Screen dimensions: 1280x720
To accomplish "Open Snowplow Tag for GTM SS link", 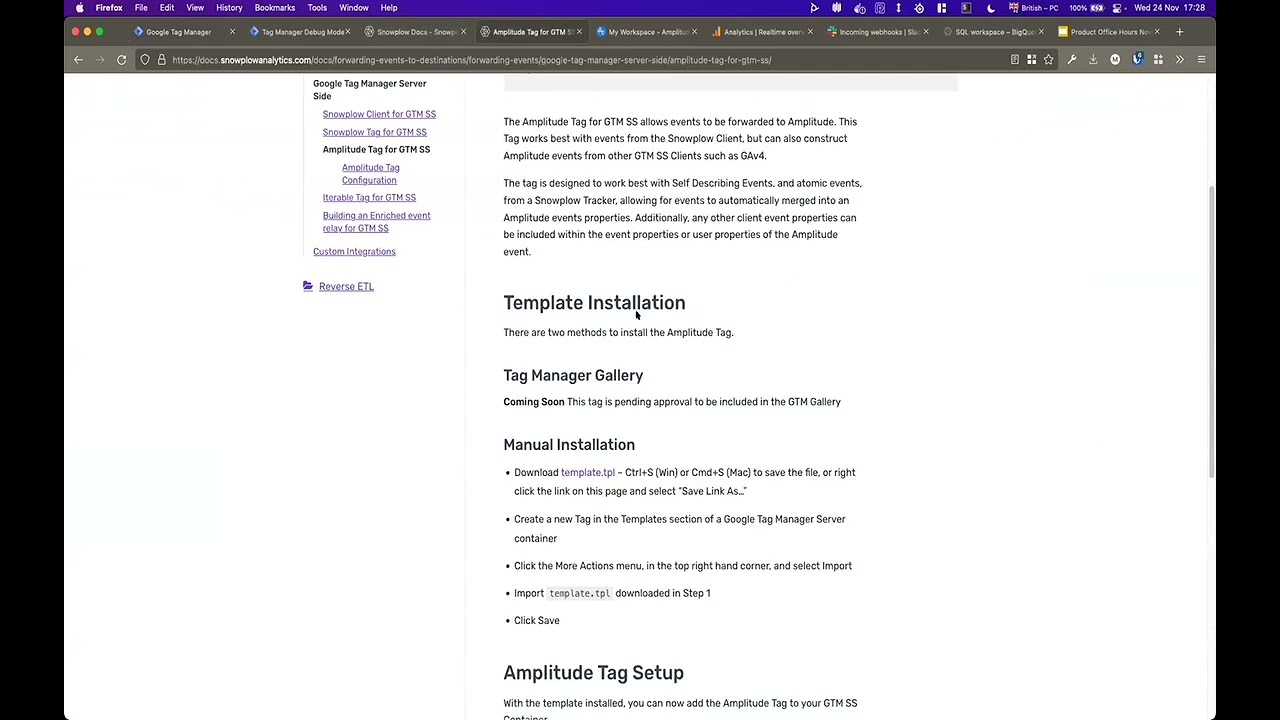I will tap(374, 132).
